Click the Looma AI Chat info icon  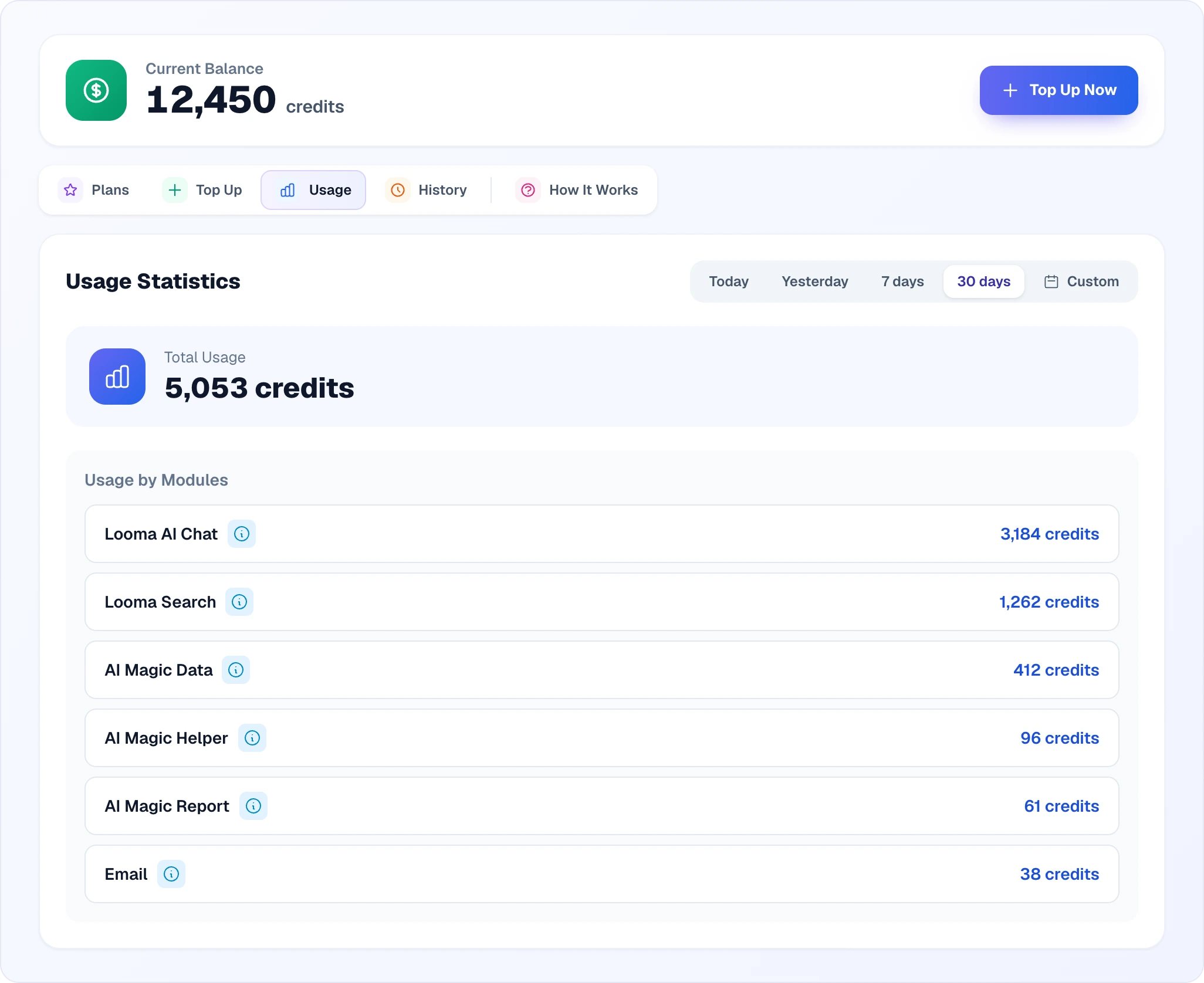click(x=242, y=534)
